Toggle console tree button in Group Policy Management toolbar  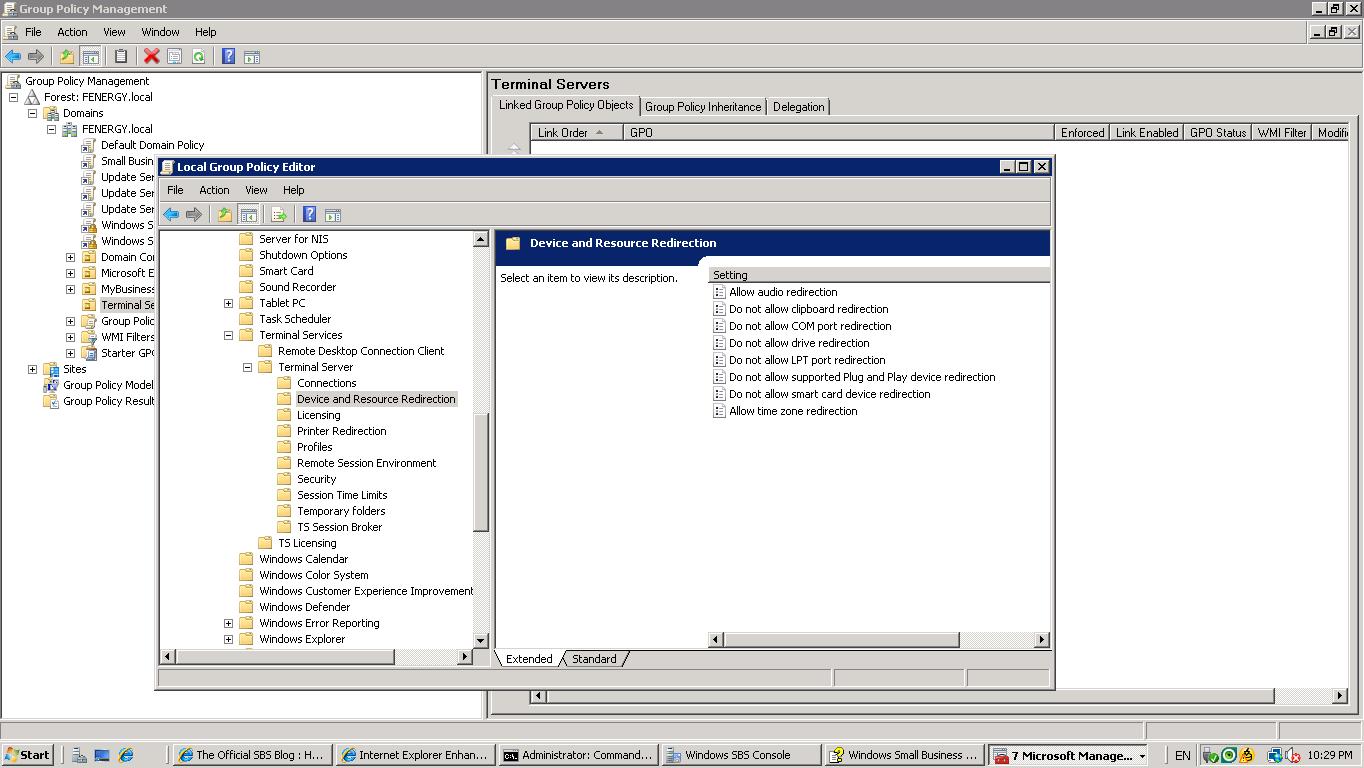(90, 57)
